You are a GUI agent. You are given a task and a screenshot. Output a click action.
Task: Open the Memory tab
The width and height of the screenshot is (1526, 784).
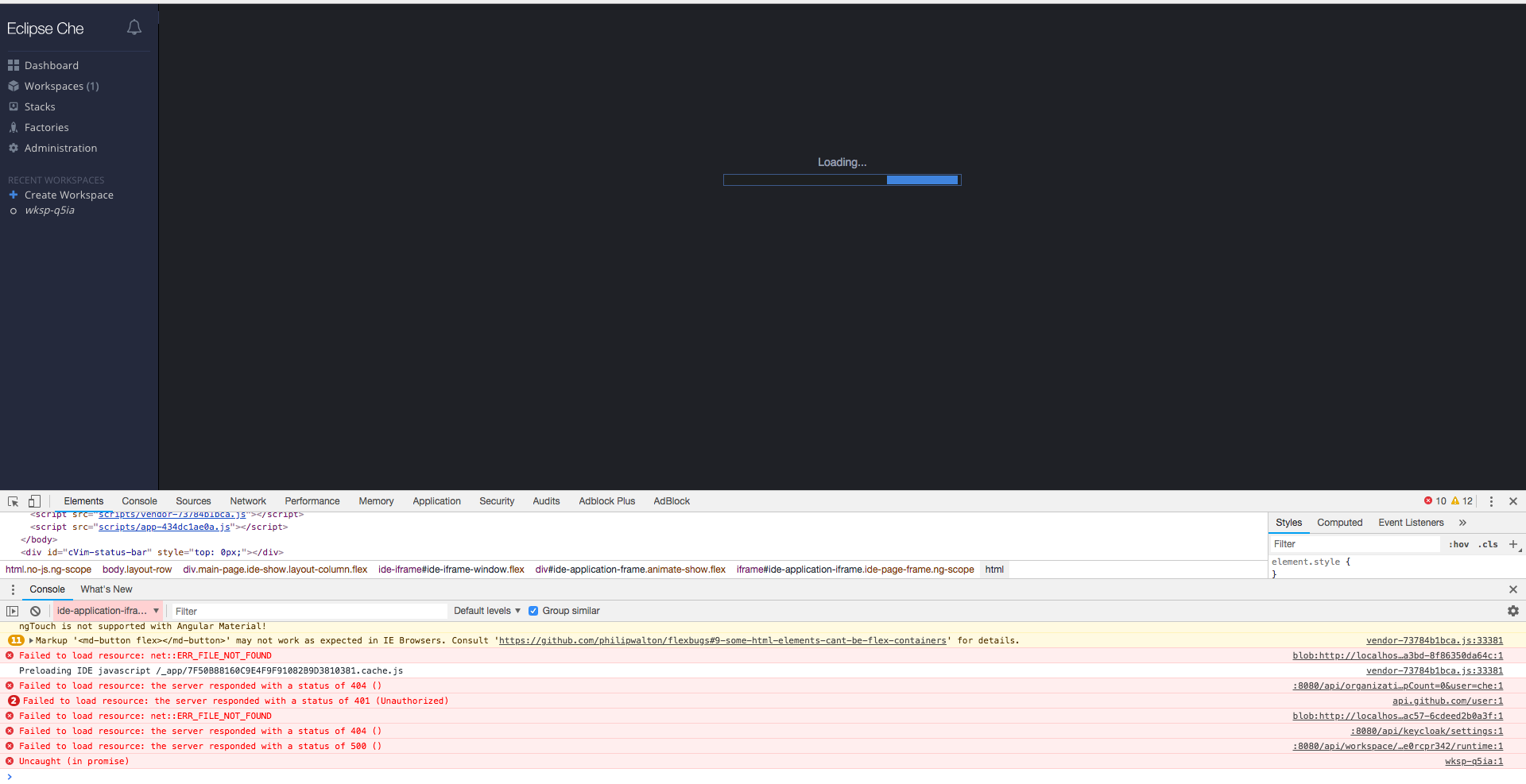coord(376,501)
